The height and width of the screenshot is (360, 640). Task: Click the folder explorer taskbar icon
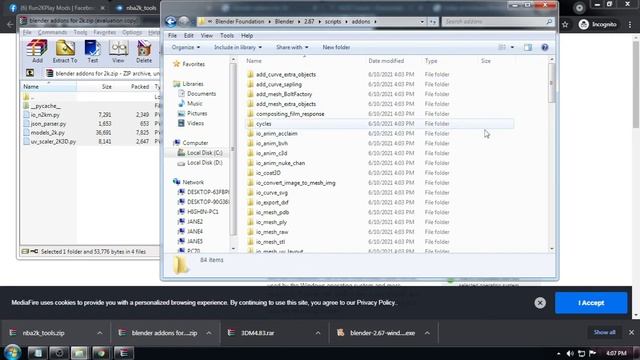click(x=79, y=353)
